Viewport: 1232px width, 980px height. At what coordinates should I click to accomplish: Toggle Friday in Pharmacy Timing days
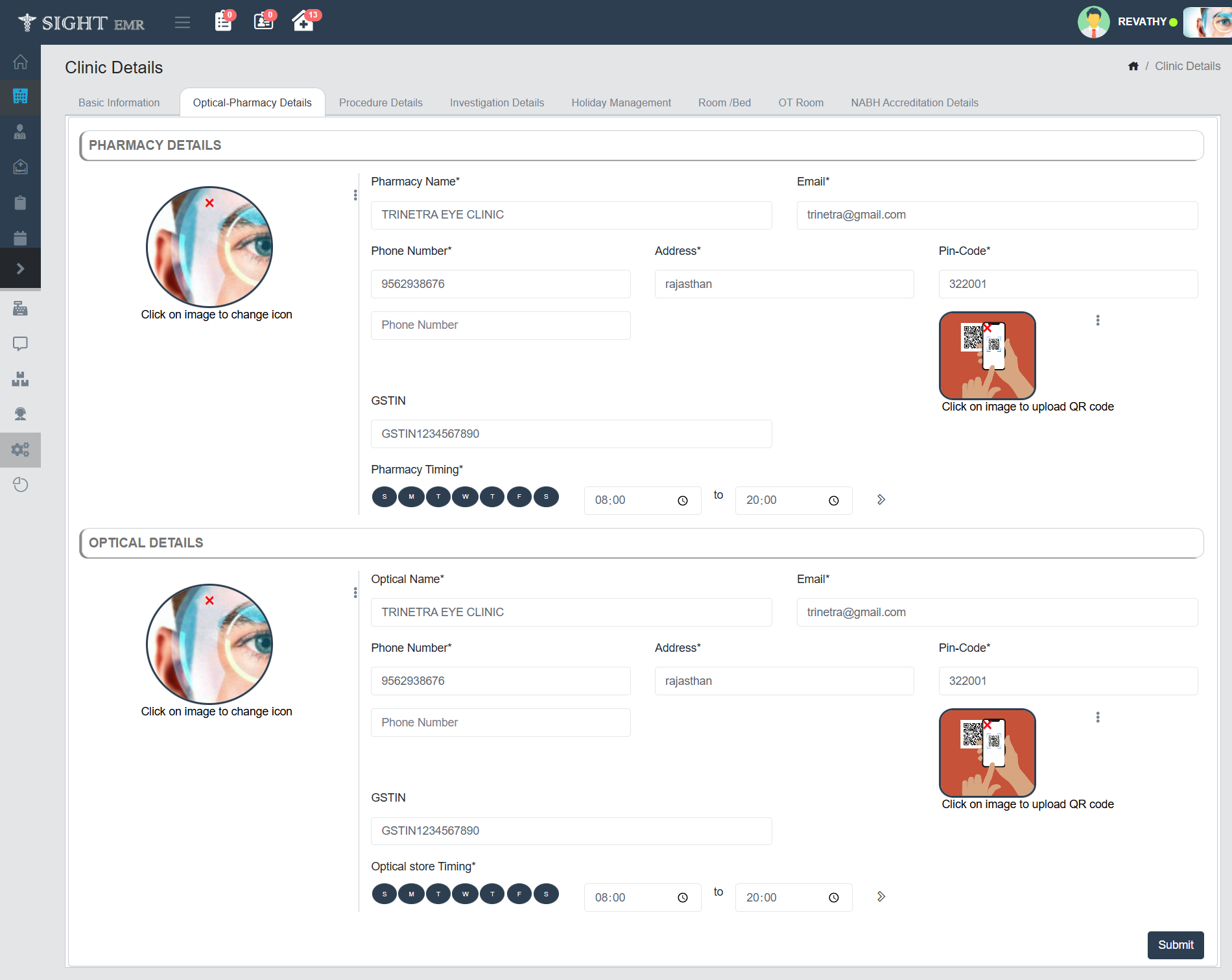[x=519, y=497]
